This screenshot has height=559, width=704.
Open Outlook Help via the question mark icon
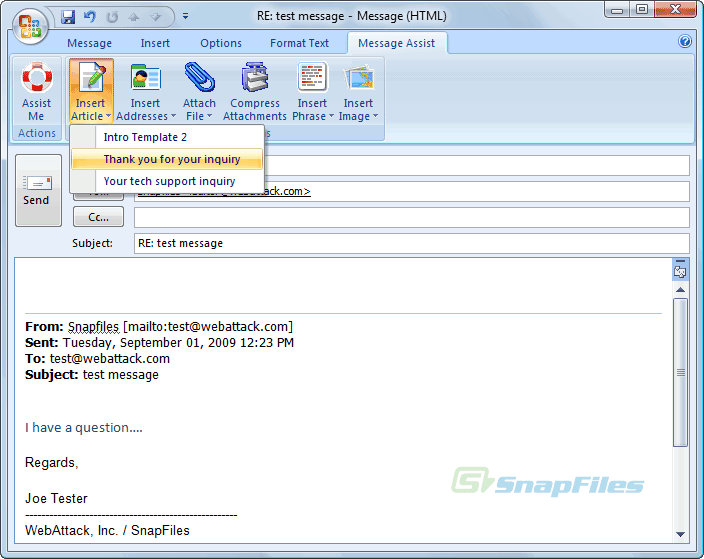685,41
